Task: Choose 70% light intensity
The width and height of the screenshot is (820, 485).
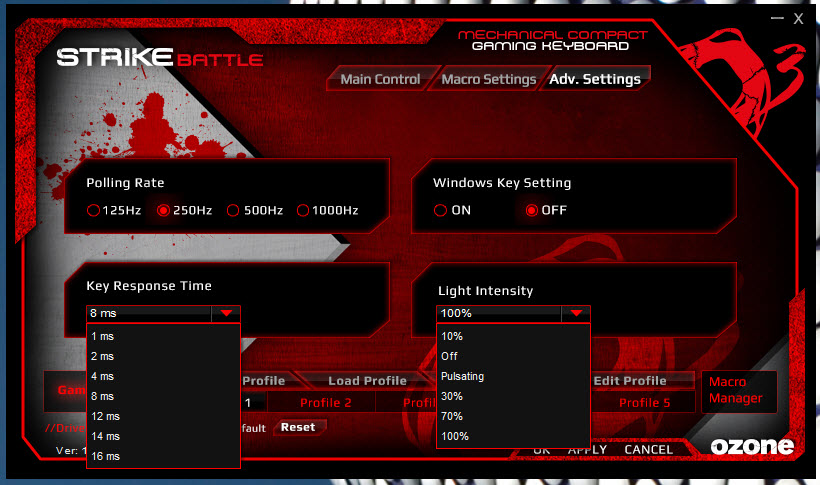Action: click(x=514, y=416)
